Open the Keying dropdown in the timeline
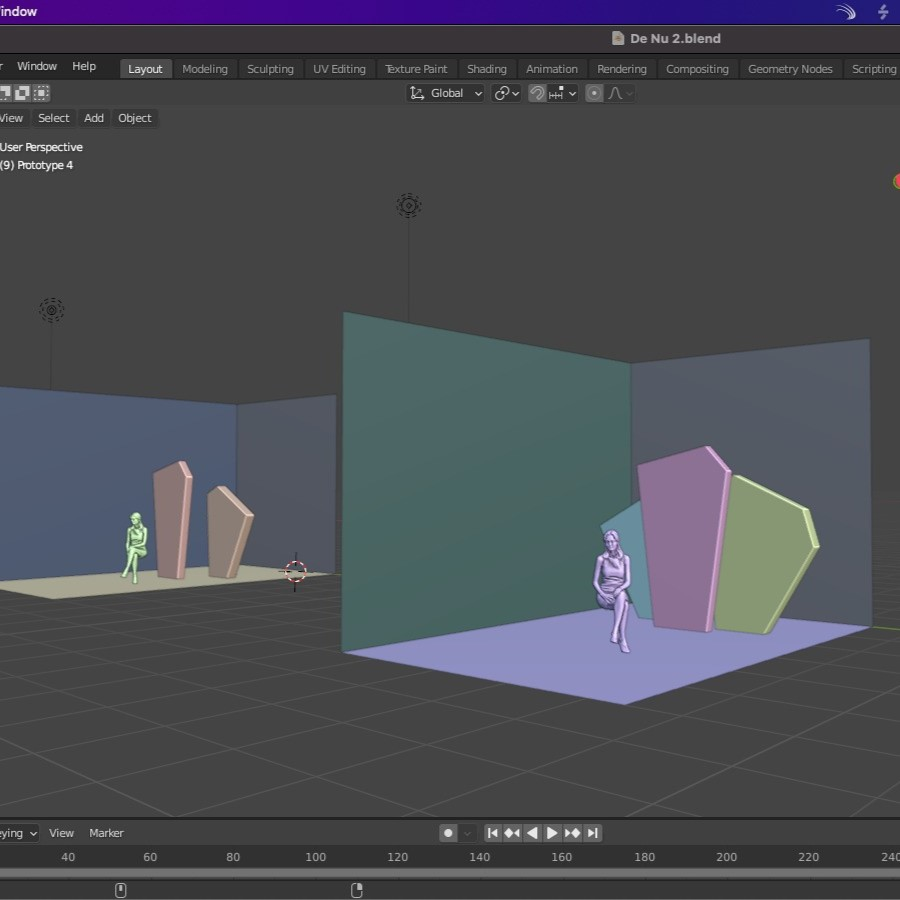This screenshot has height=900, width=900. point(20,833)
